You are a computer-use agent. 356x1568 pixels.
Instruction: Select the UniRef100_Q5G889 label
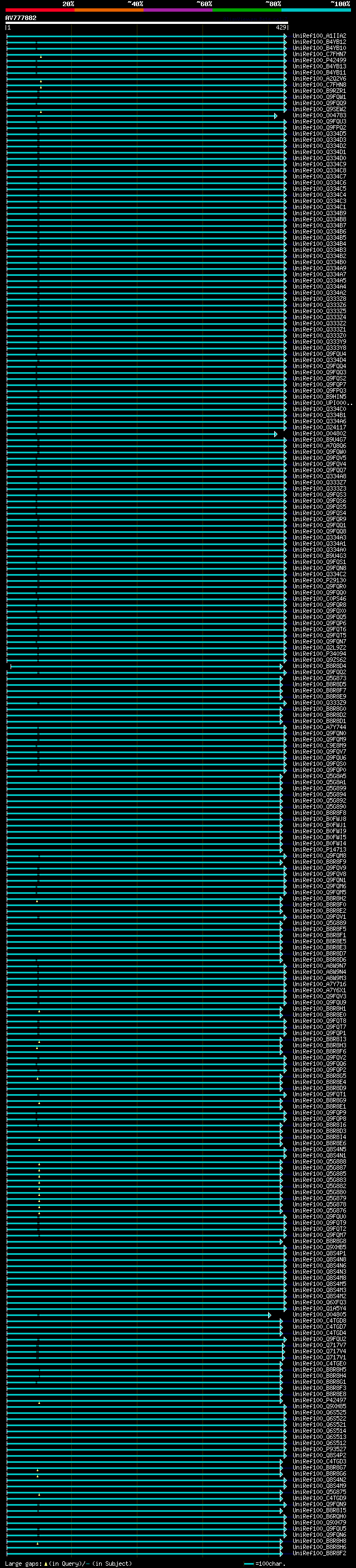[x=319, y=923]
